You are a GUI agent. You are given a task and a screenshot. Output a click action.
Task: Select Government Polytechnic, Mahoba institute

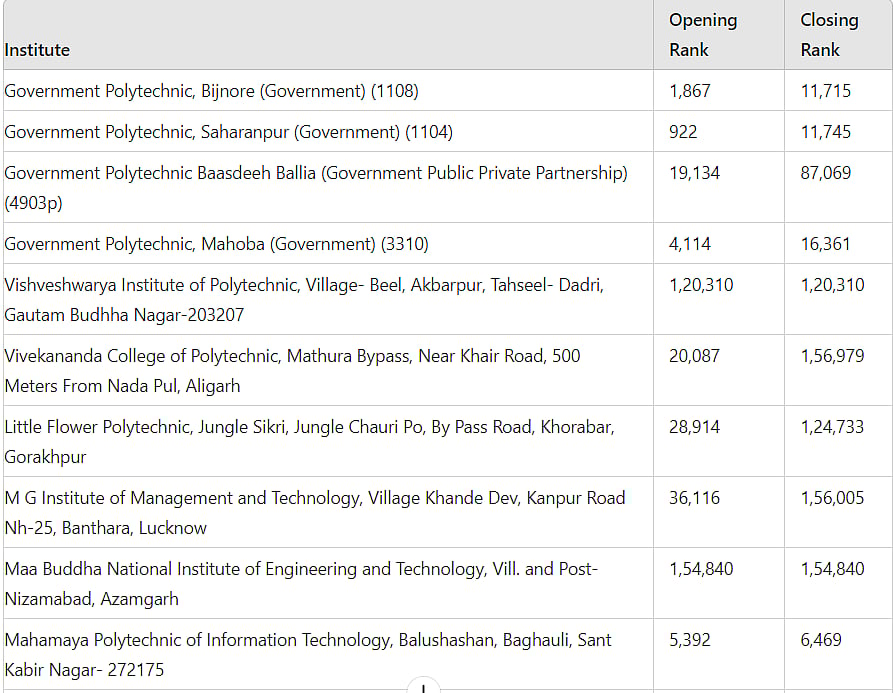pos(216,244)
